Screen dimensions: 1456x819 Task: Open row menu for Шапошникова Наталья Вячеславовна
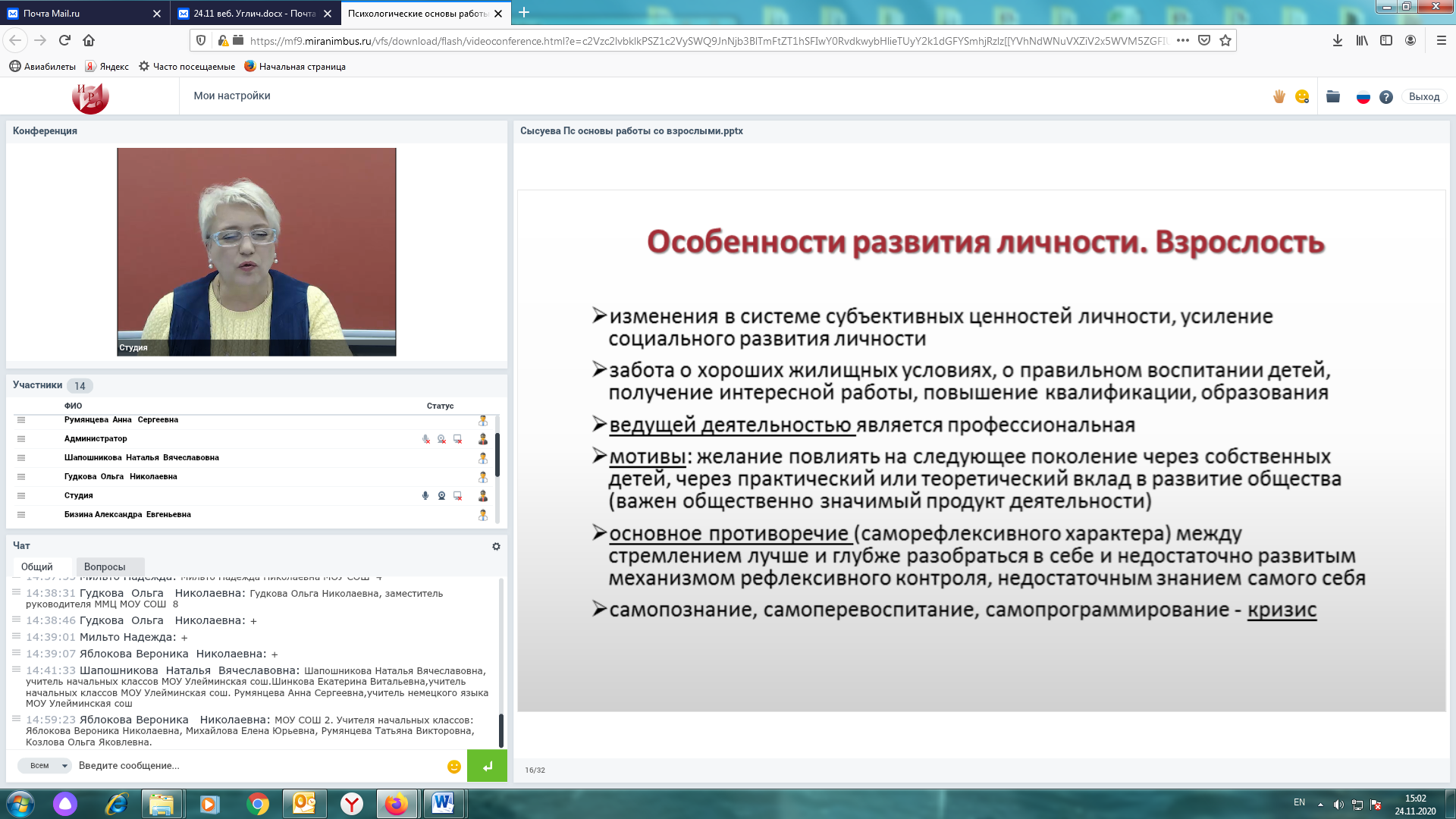point(21,458)
